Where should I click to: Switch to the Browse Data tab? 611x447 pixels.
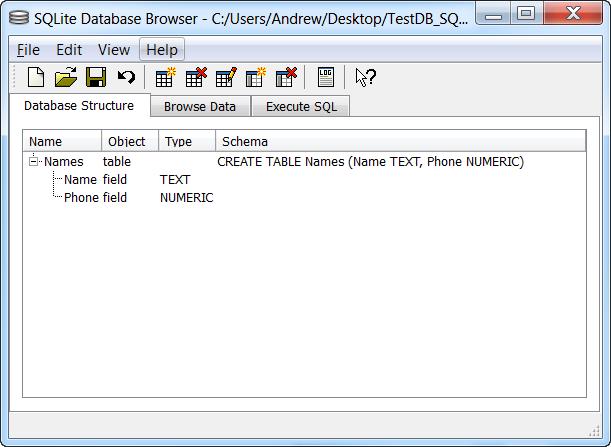pos(200,106)
